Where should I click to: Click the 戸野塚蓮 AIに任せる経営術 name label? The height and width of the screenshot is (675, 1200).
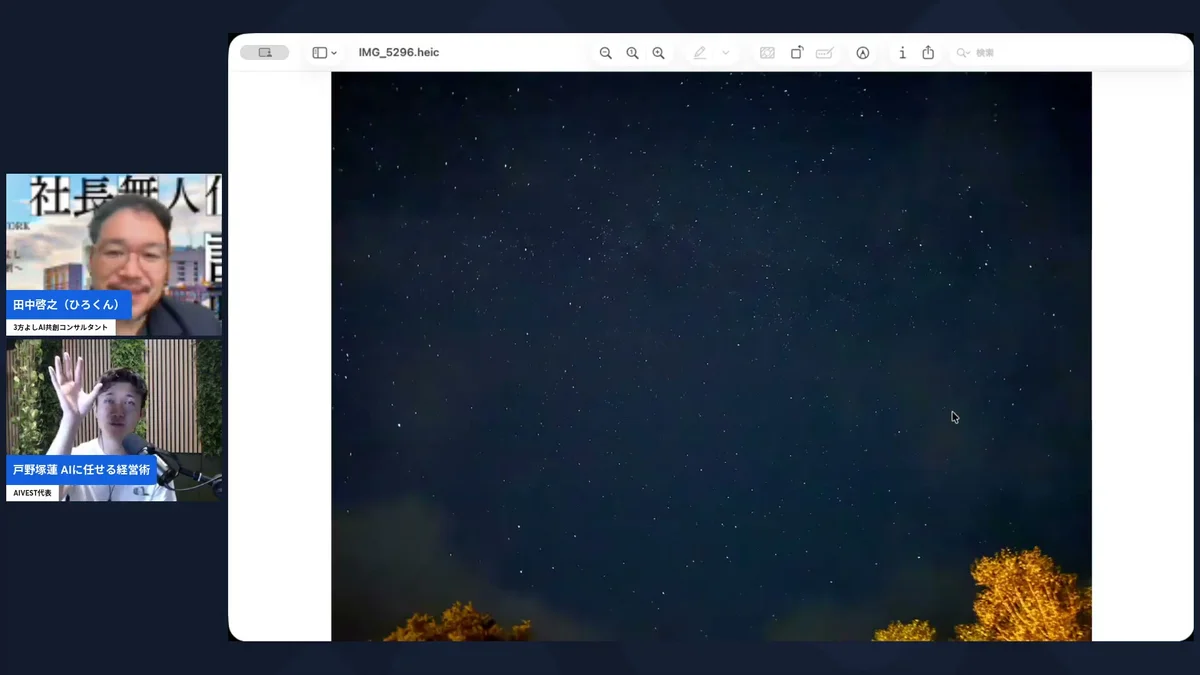[82, 470]
